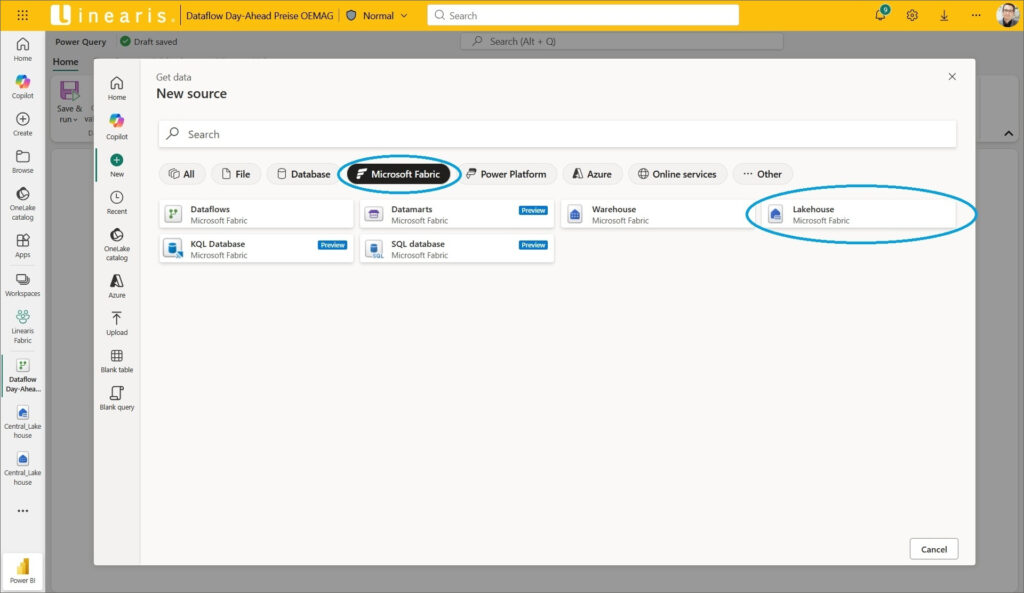Screen dimensions: 1024x593
Task: Expand the Save & run dropdown arrow
Action: coord(75,120)
